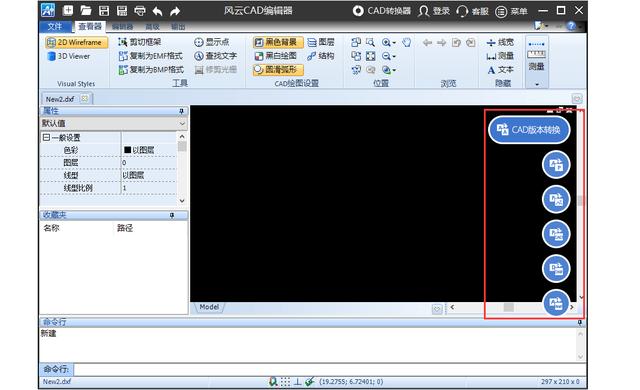Toggle the checkmark icon in status bar
This screenshot has height=390, width=640.
coord(310,381)
